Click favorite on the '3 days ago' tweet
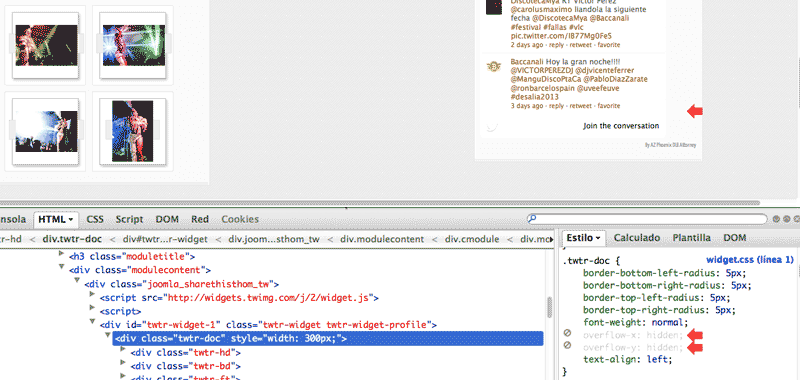 (609, 106)
